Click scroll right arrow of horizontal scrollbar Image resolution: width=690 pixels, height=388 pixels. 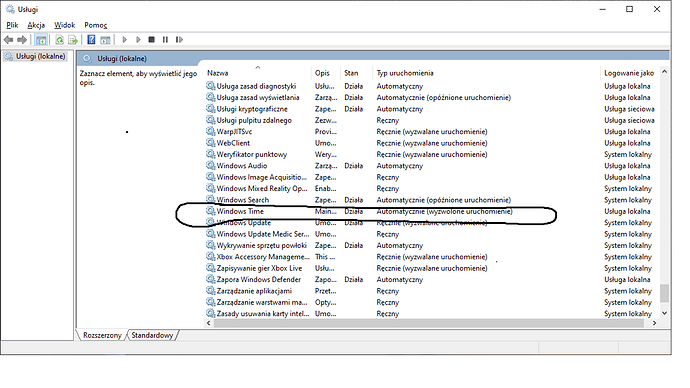click(x=654, y=323)
